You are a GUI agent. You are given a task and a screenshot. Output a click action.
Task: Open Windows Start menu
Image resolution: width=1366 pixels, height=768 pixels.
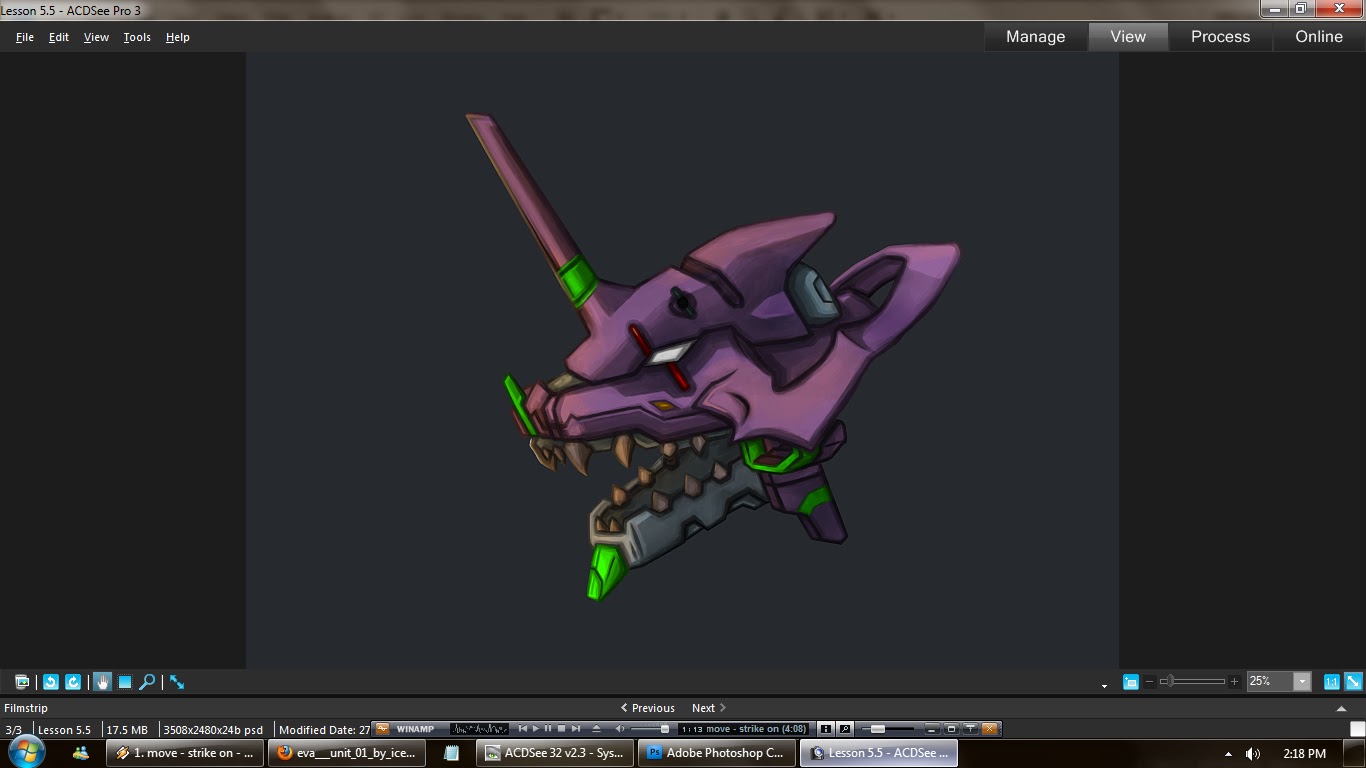pyautogui.click(x=26, y=753)
